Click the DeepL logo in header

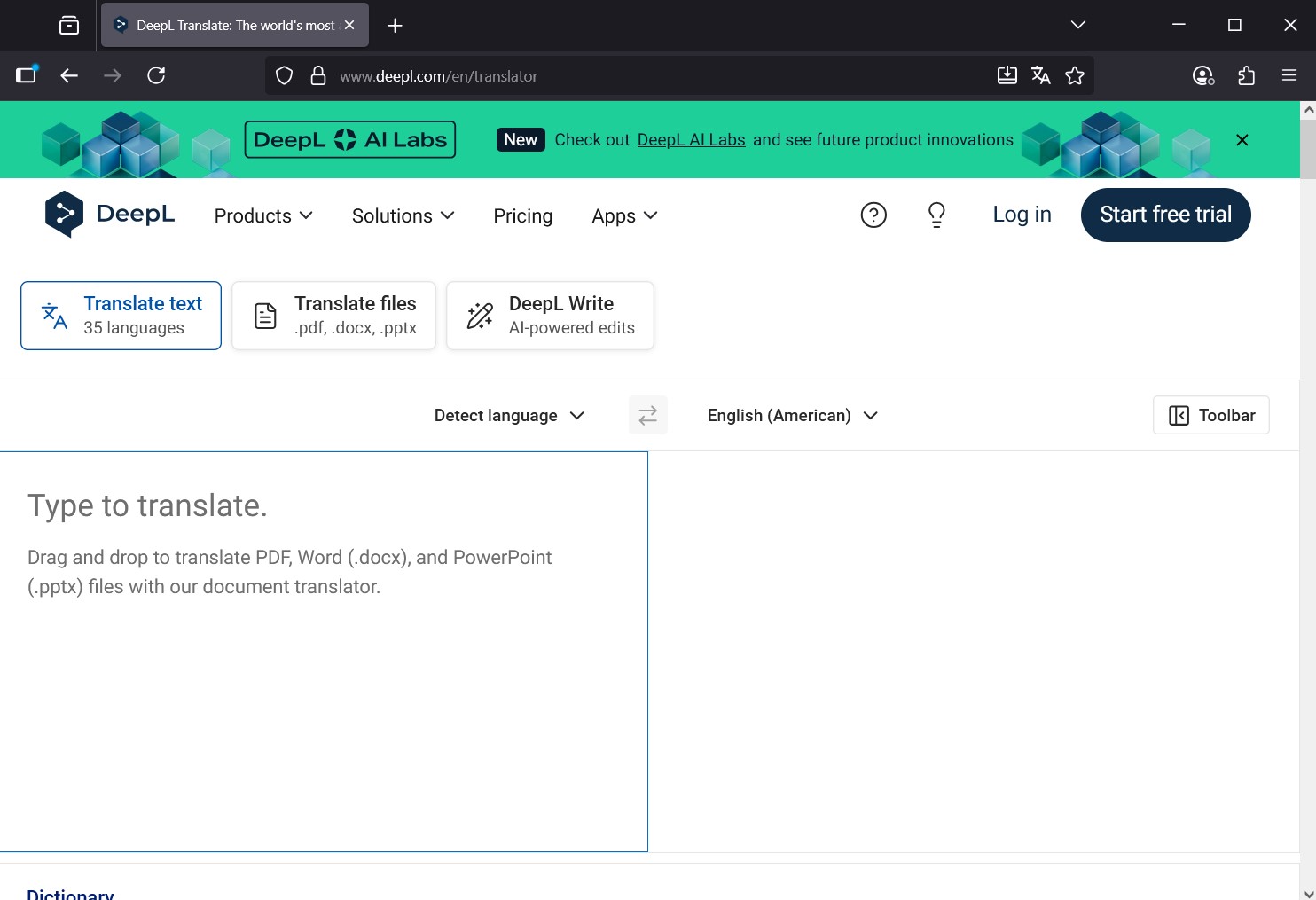(x=110, y=215)
